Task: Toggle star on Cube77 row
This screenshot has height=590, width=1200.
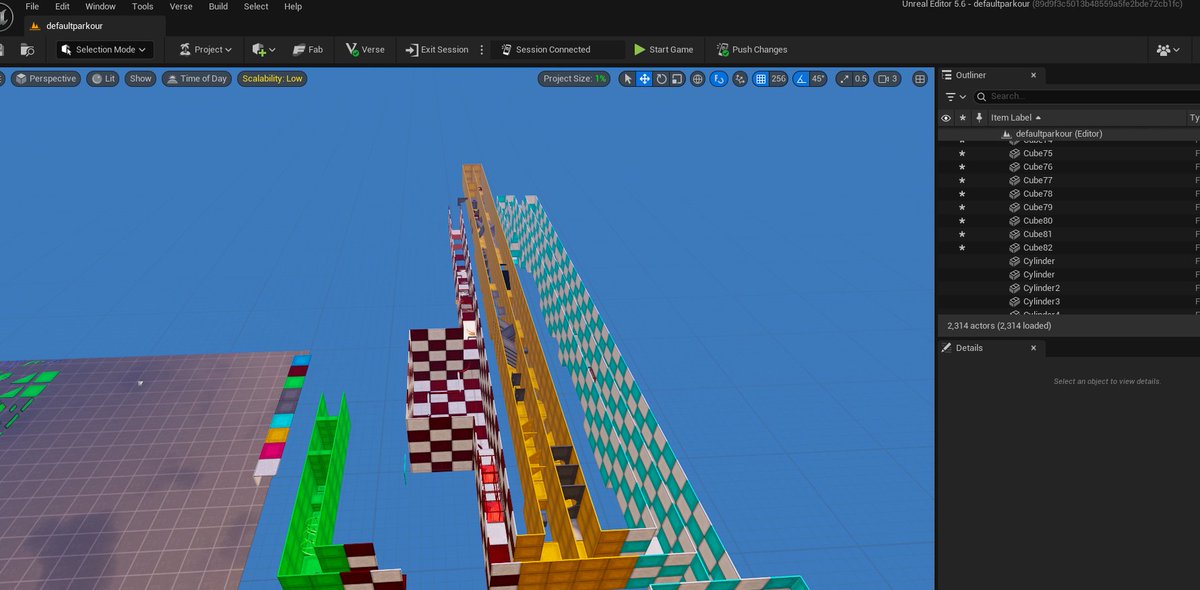Action: click(x=962, y=180)
